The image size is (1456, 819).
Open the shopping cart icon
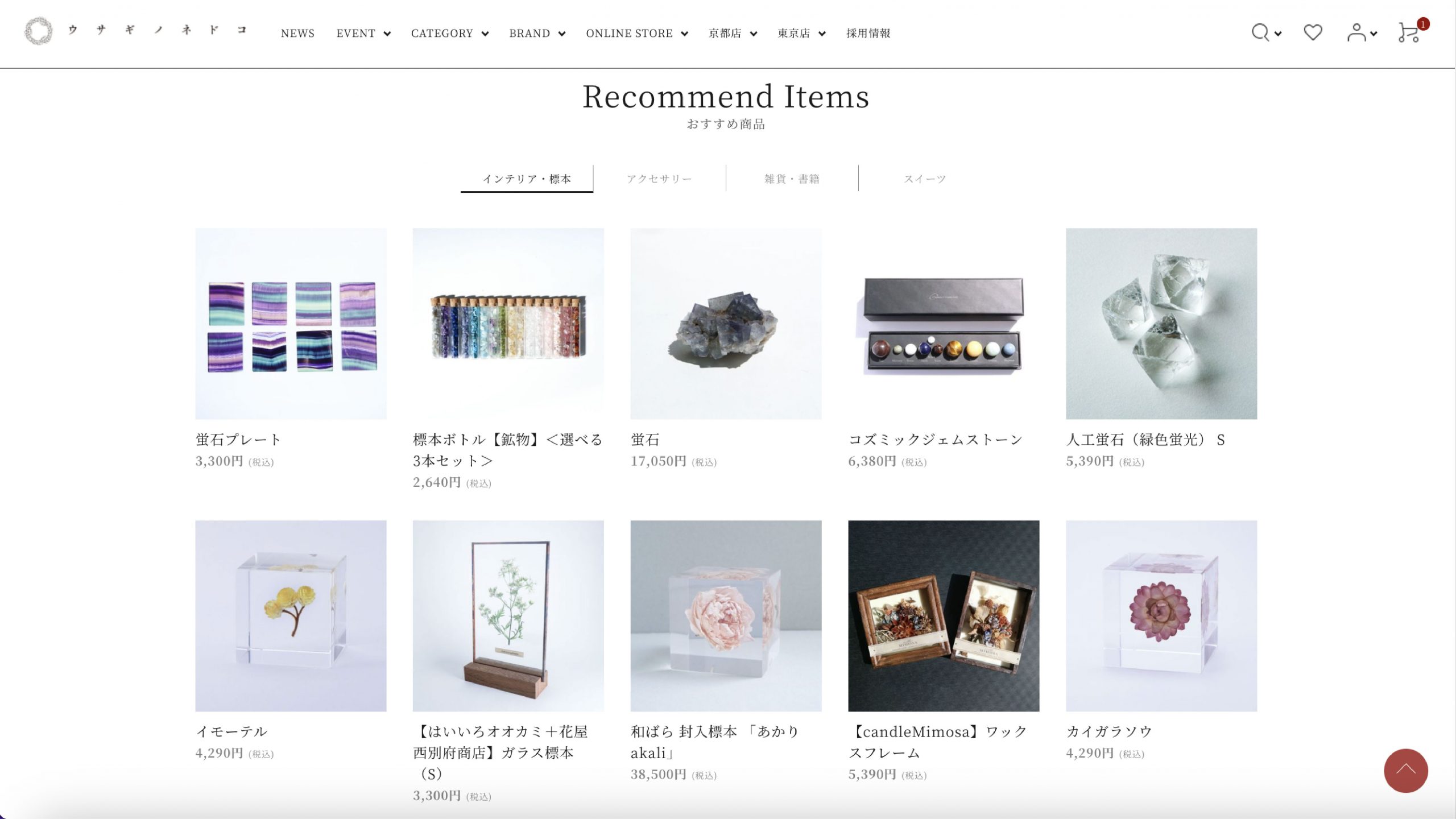[x=1409, y=32]
